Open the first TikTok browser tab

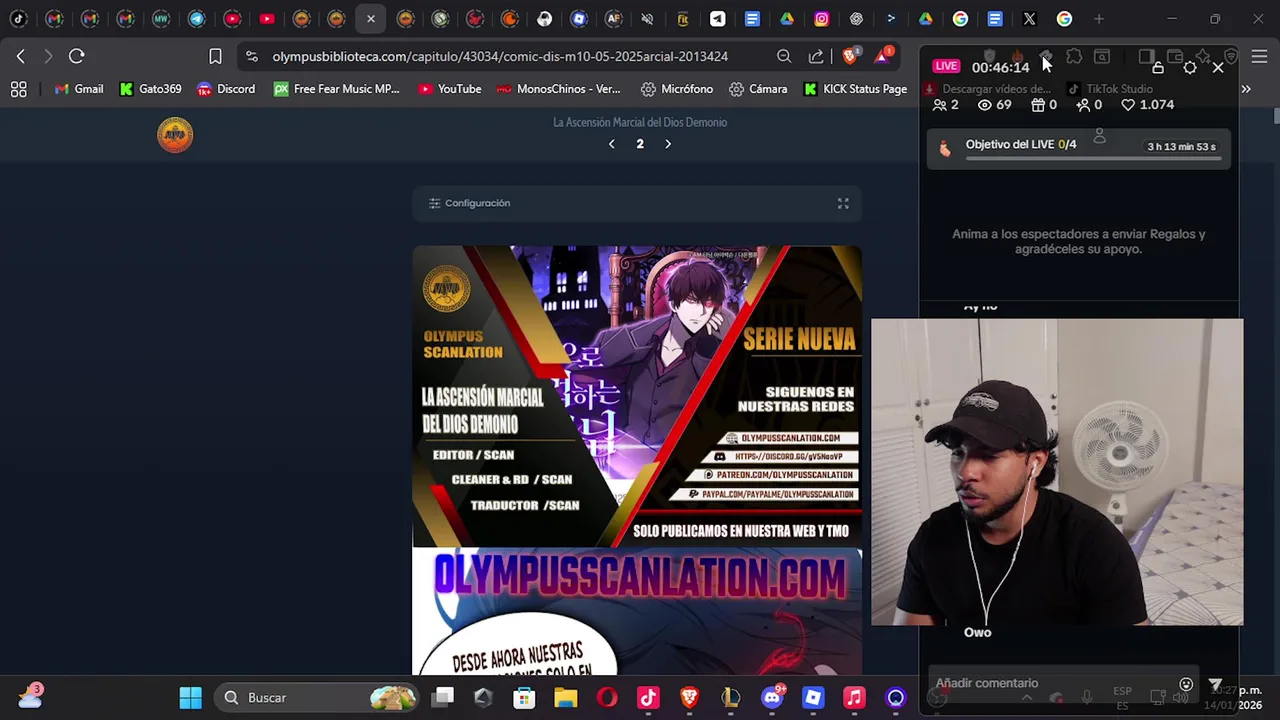tap(20, 19)
